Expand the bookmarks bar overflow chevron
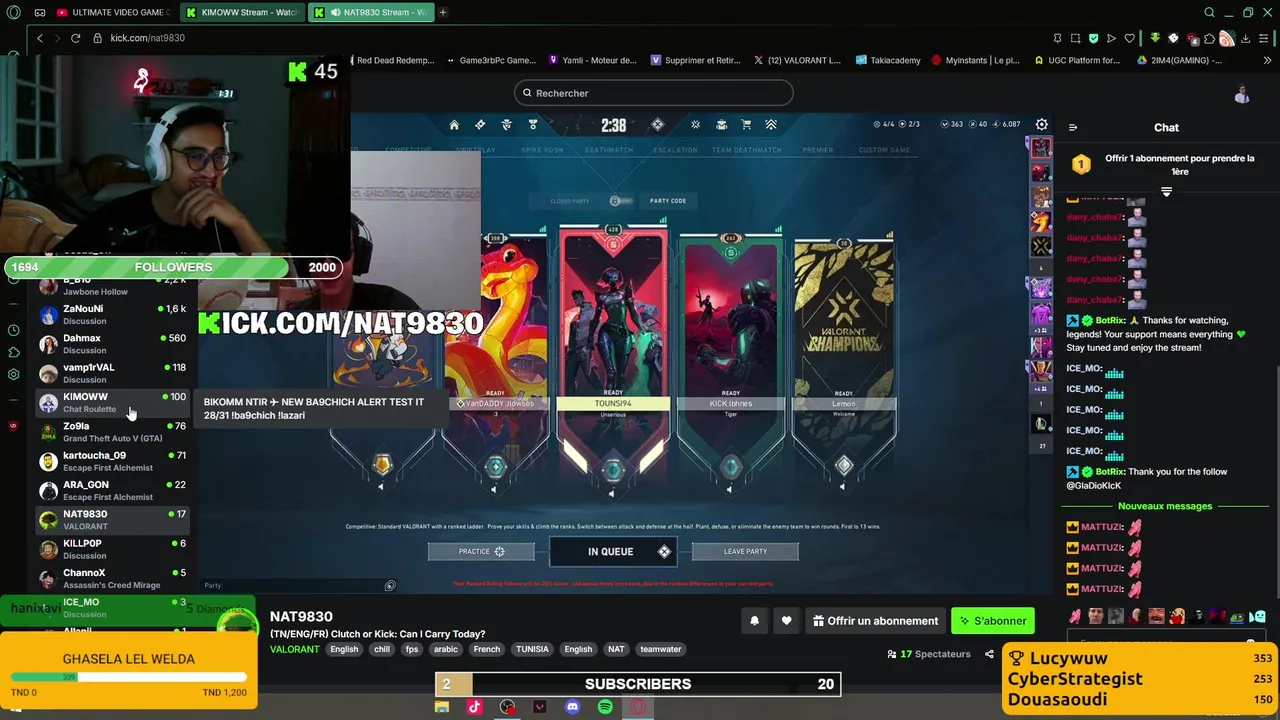Screen dimensions: 1280x720 coord(1267,60)
